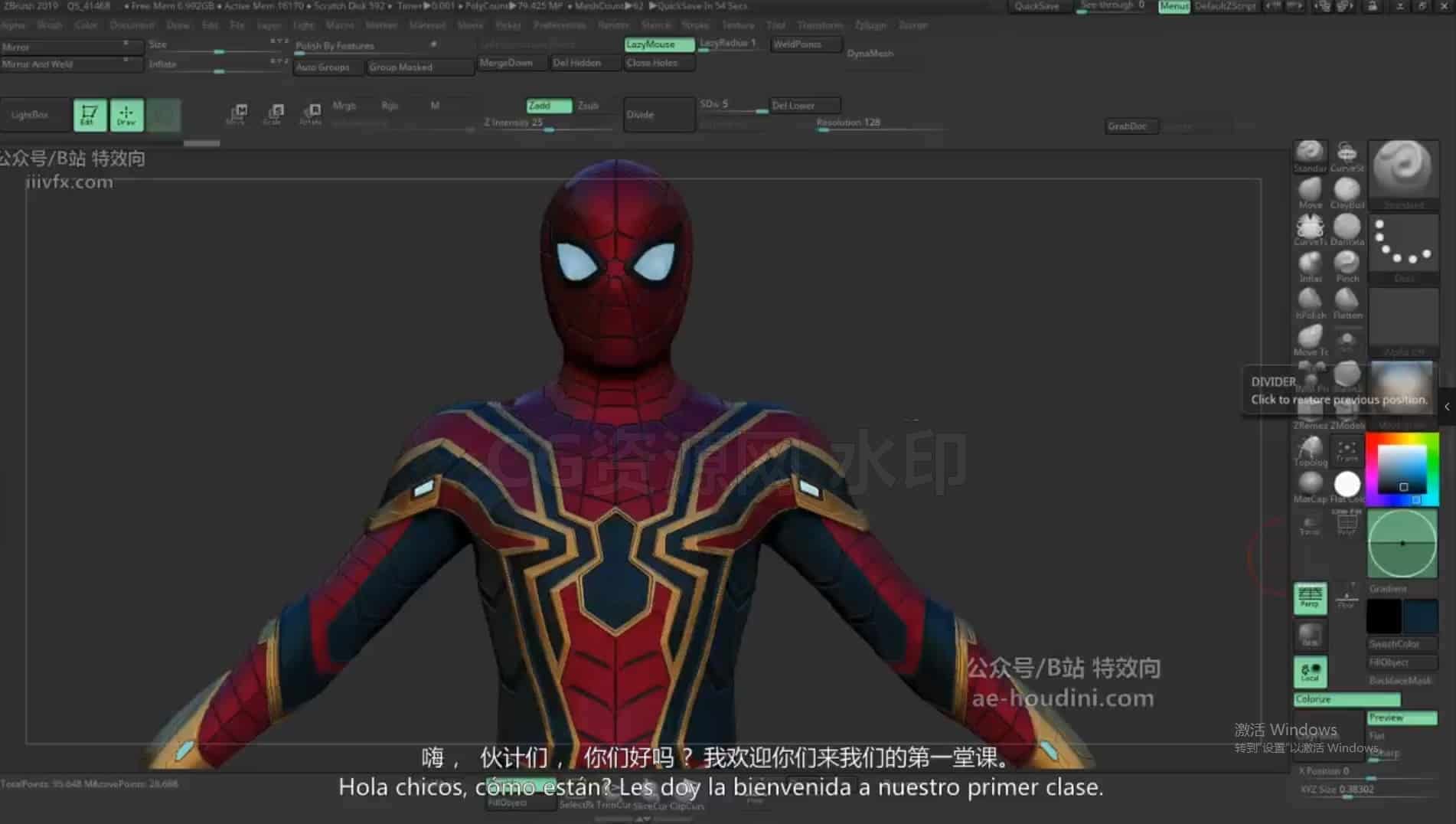Toggle LazyMouse off

pos(659,44)
